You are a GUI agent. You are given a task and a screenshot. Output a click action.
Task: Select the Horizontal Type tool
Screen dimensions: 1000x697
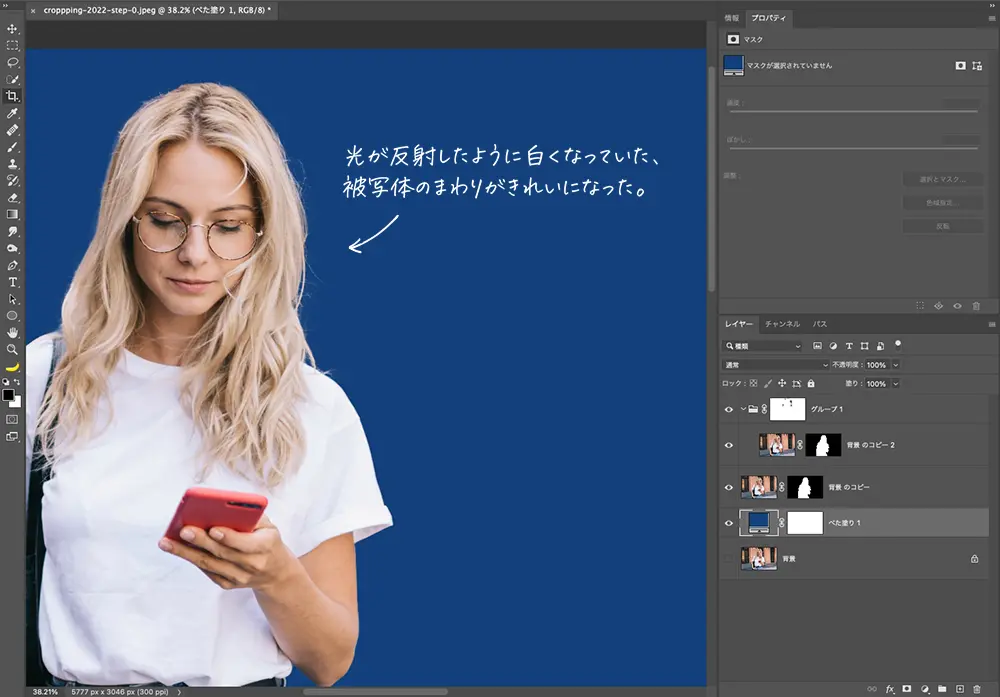[x=13, y=283]
